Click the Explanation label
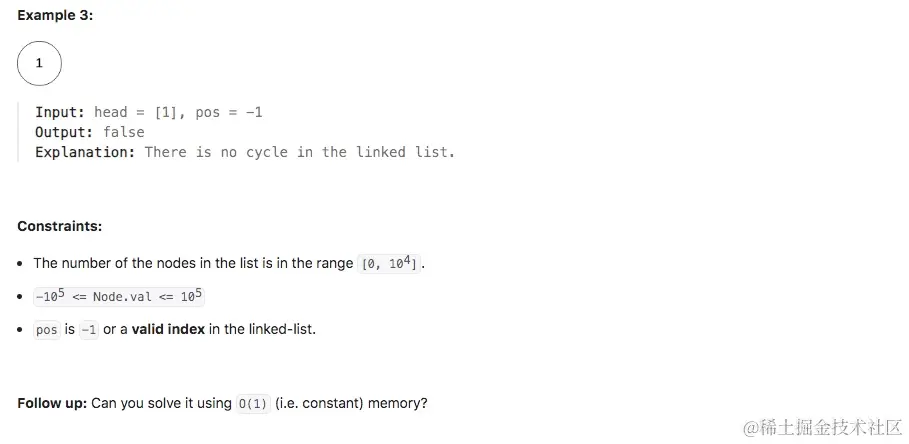The image size is (909, 444). [85, 152]
